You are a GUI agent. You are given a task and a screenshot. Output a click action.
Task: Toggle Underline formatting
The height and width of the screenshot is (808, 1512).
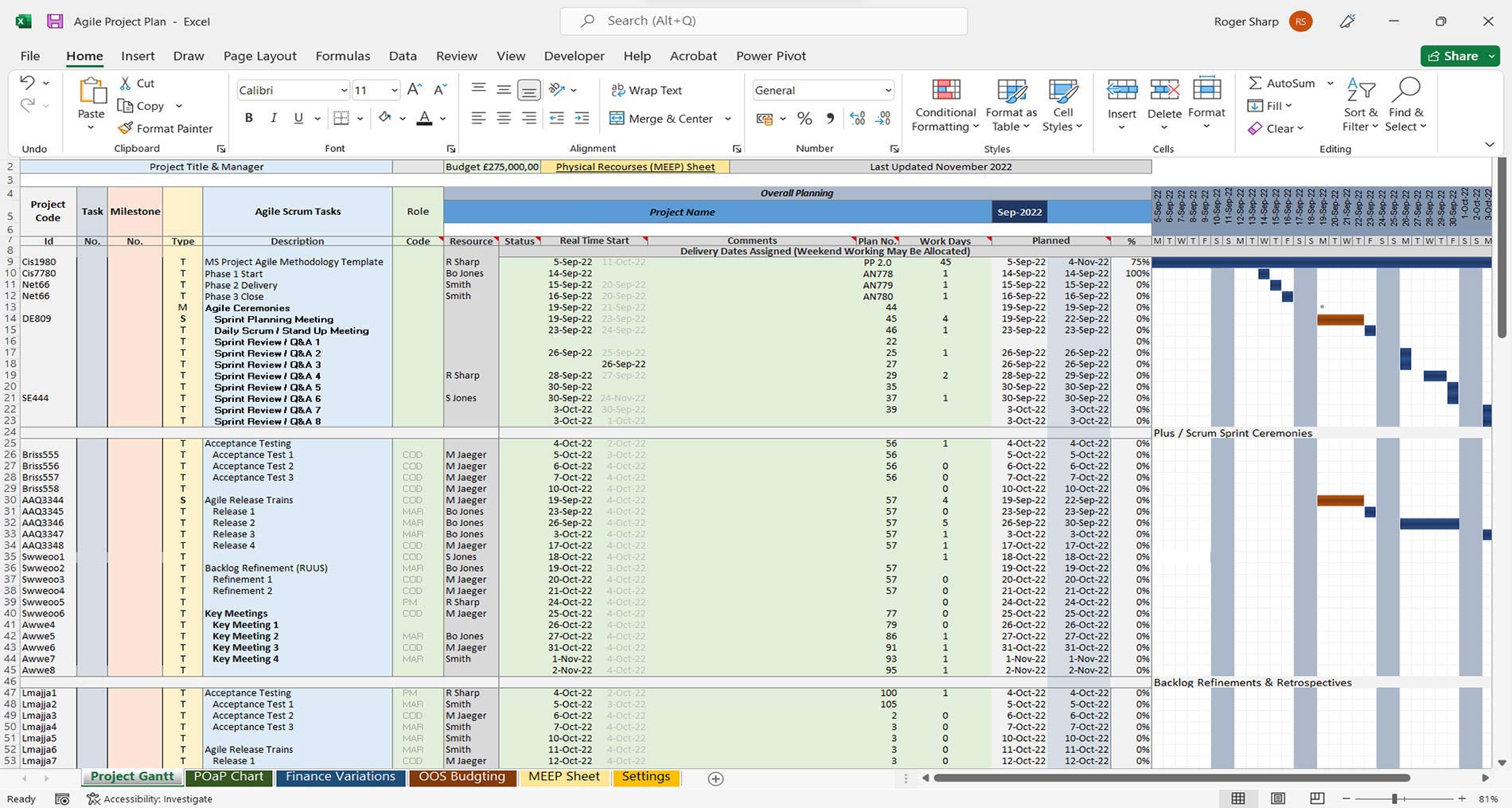click(298, 119)
